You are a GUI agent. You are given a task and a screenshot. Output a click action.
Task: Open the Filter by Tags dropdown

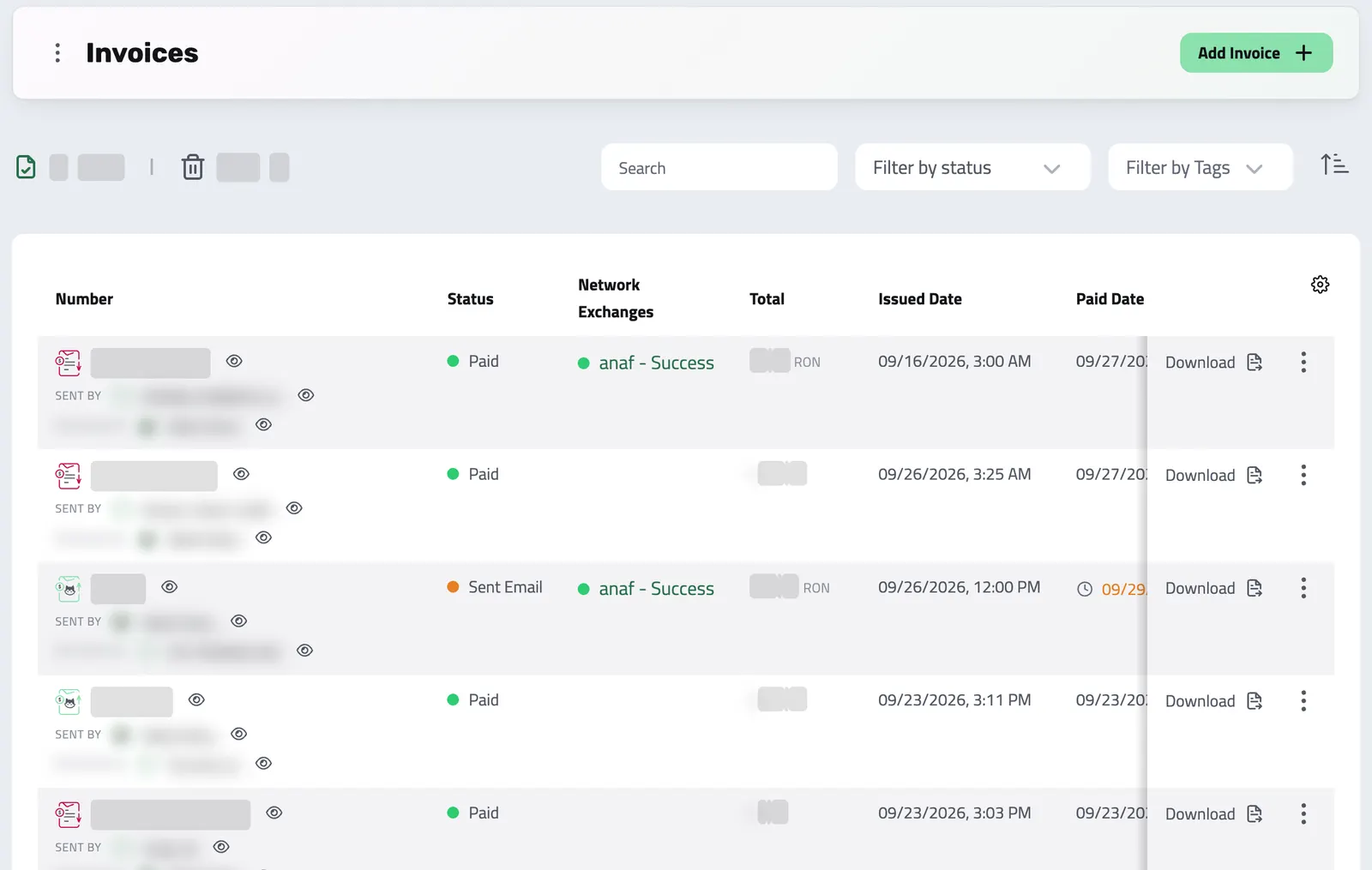(x=1200, y=167)
